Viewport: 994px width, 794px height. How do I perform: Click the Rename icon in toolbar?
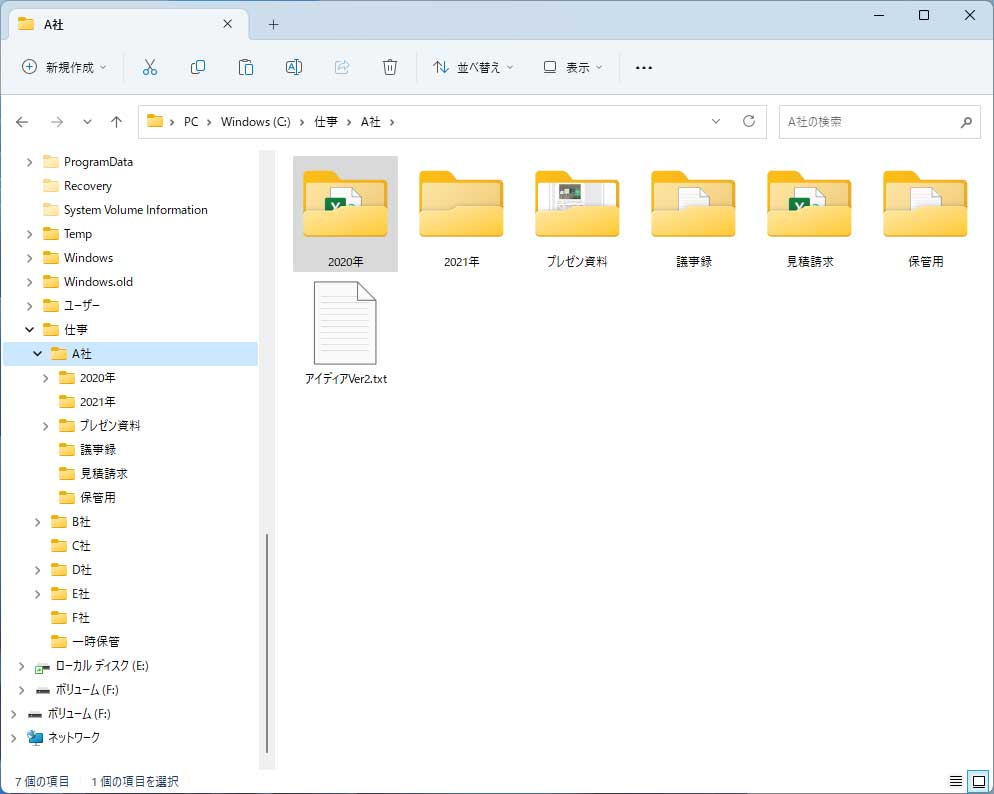[x=294, y=67]
